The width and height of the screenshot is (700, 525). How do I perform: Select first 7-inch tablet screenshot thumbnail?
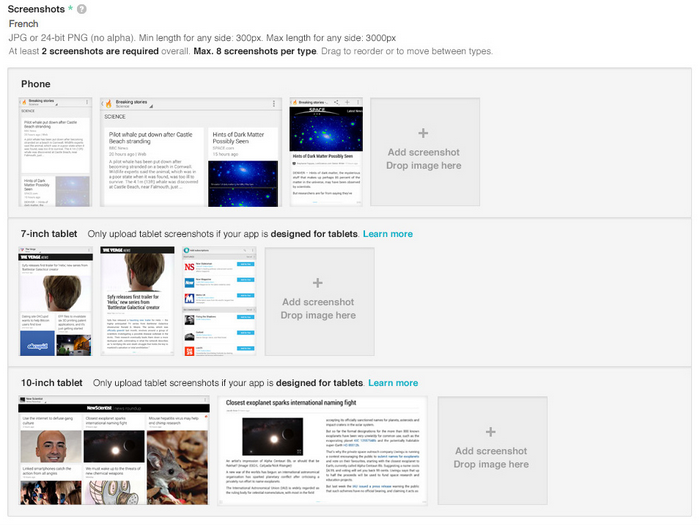[x=55, y=302]
